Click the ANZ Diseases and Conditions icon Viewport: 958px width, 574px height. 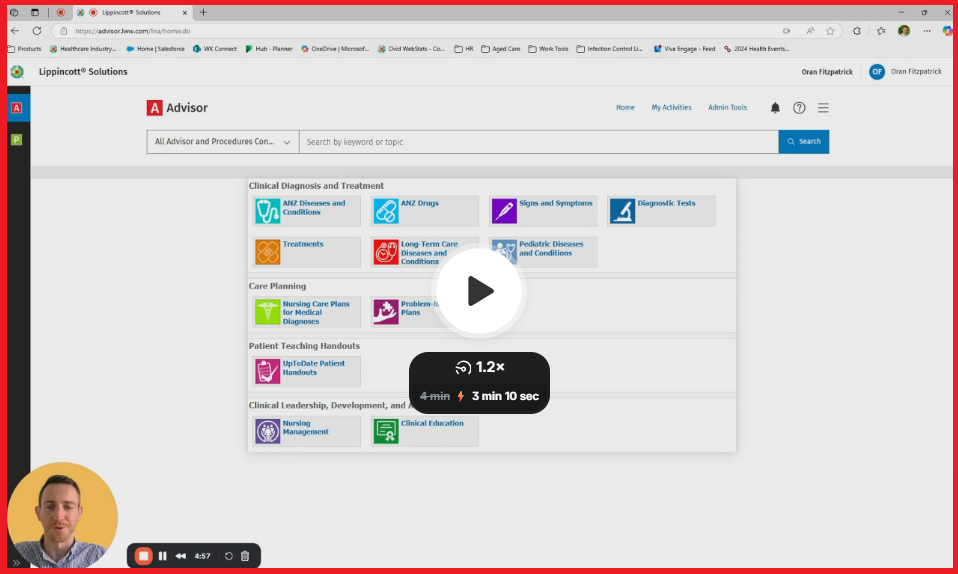point(267,211)
